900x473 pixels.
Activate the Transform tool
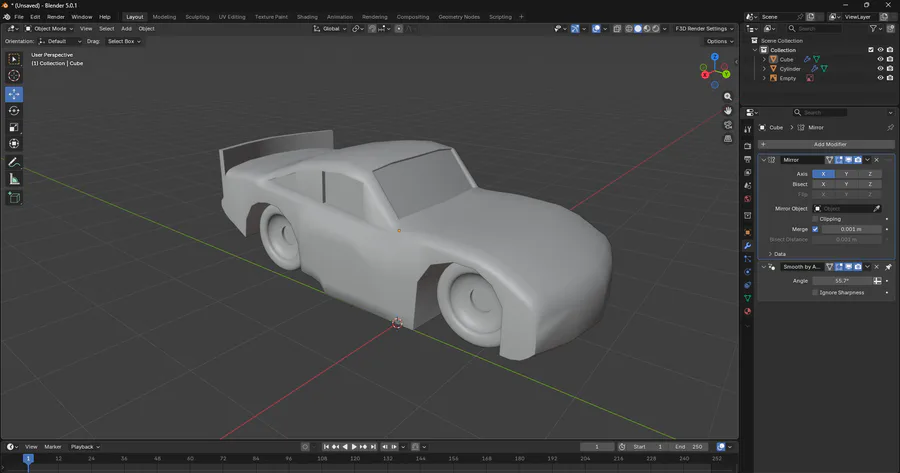click(x=14, y=144)
